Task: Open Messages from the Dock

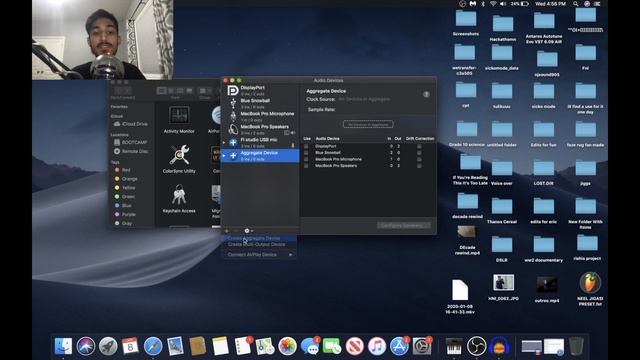Action: click(x=310, y=346)
